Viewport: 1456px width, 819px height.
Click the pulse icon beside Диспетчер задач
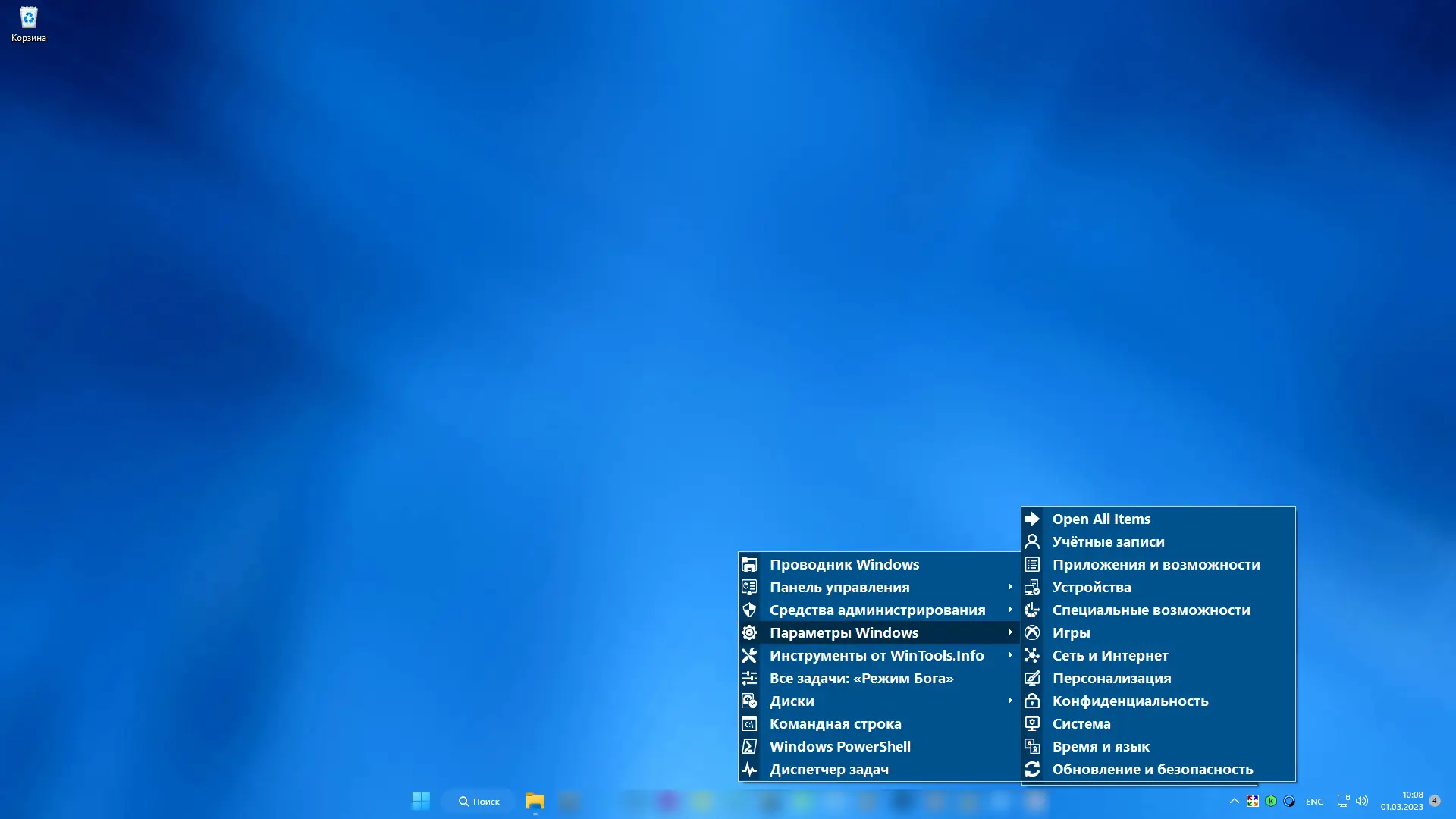click(x=749, y=769)
